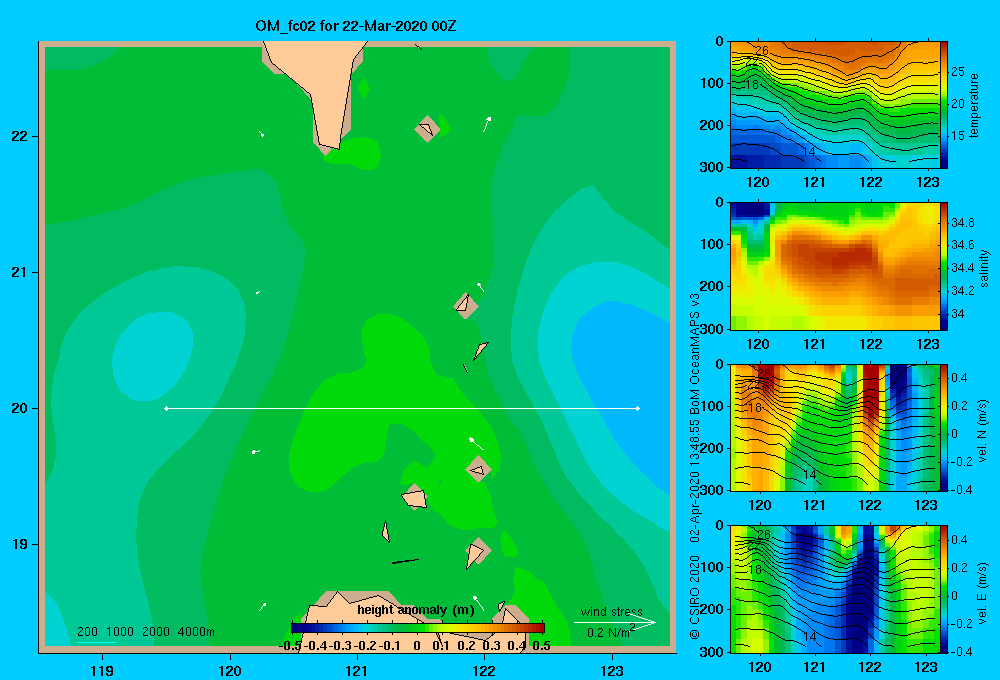
Task: Click longitude label 121 on the main map axis
Action: click(x=357, y=670)
